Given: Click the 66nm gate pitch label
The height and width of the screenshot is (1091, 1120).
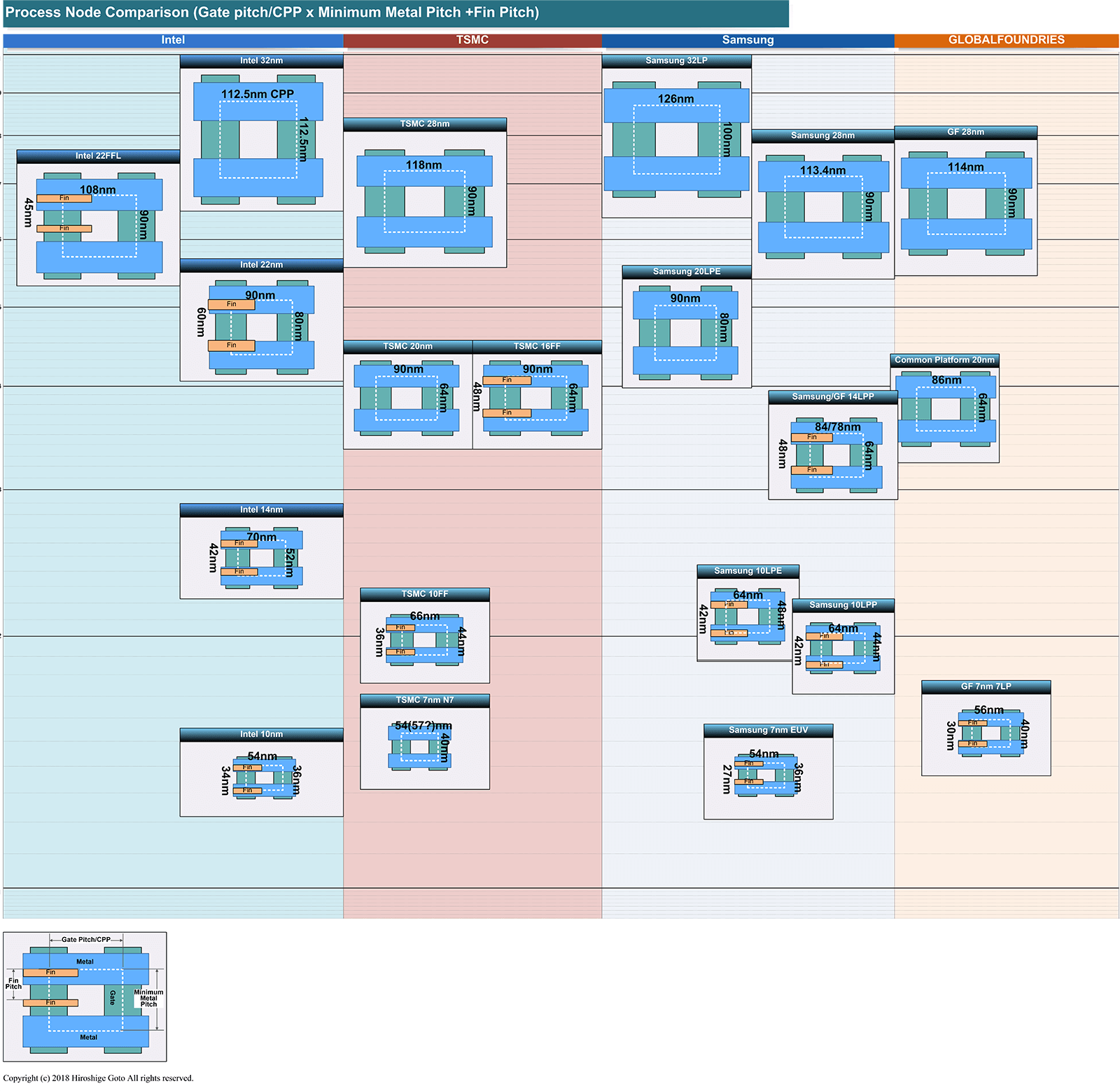Looking at the screenshot, I should pos(424,617).
